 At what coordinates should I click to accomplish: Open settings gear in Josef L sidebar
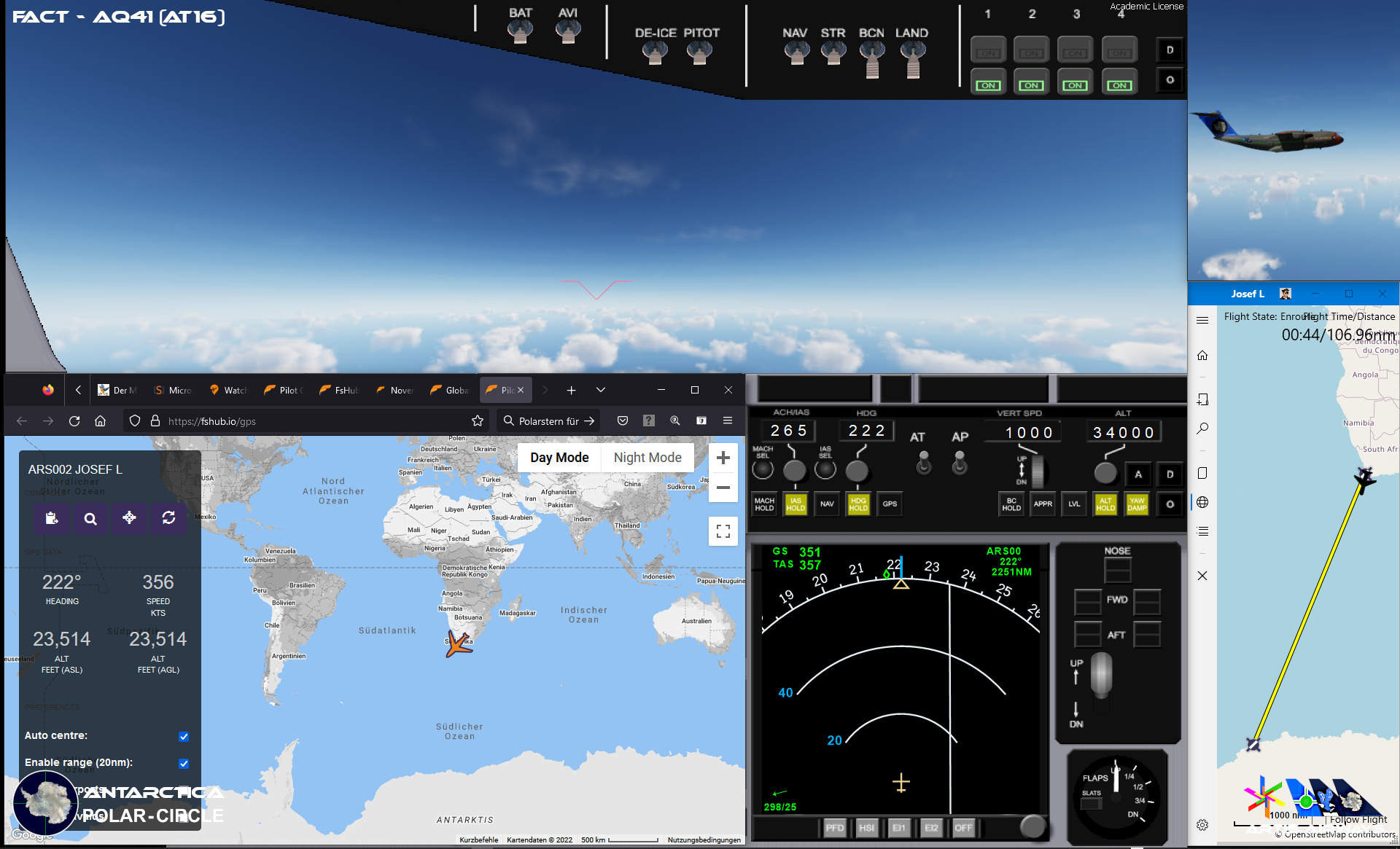(x=1202, y=825)
